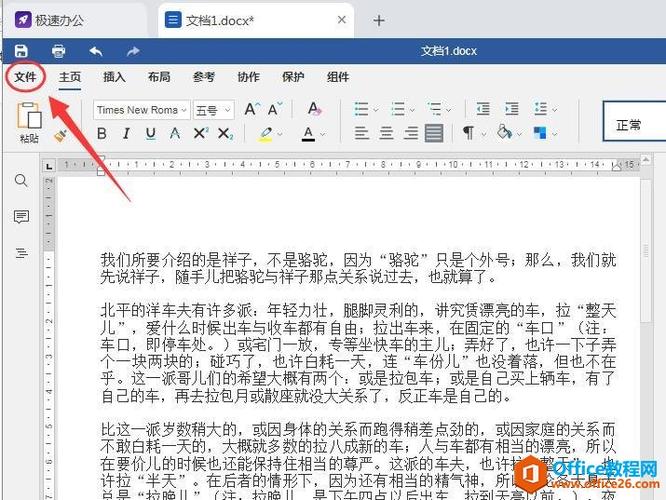The width and height of the screenshot is (666, 500).
Task: Click the vertical scrollbar thumb on the right
Action: tap(646, 251)
